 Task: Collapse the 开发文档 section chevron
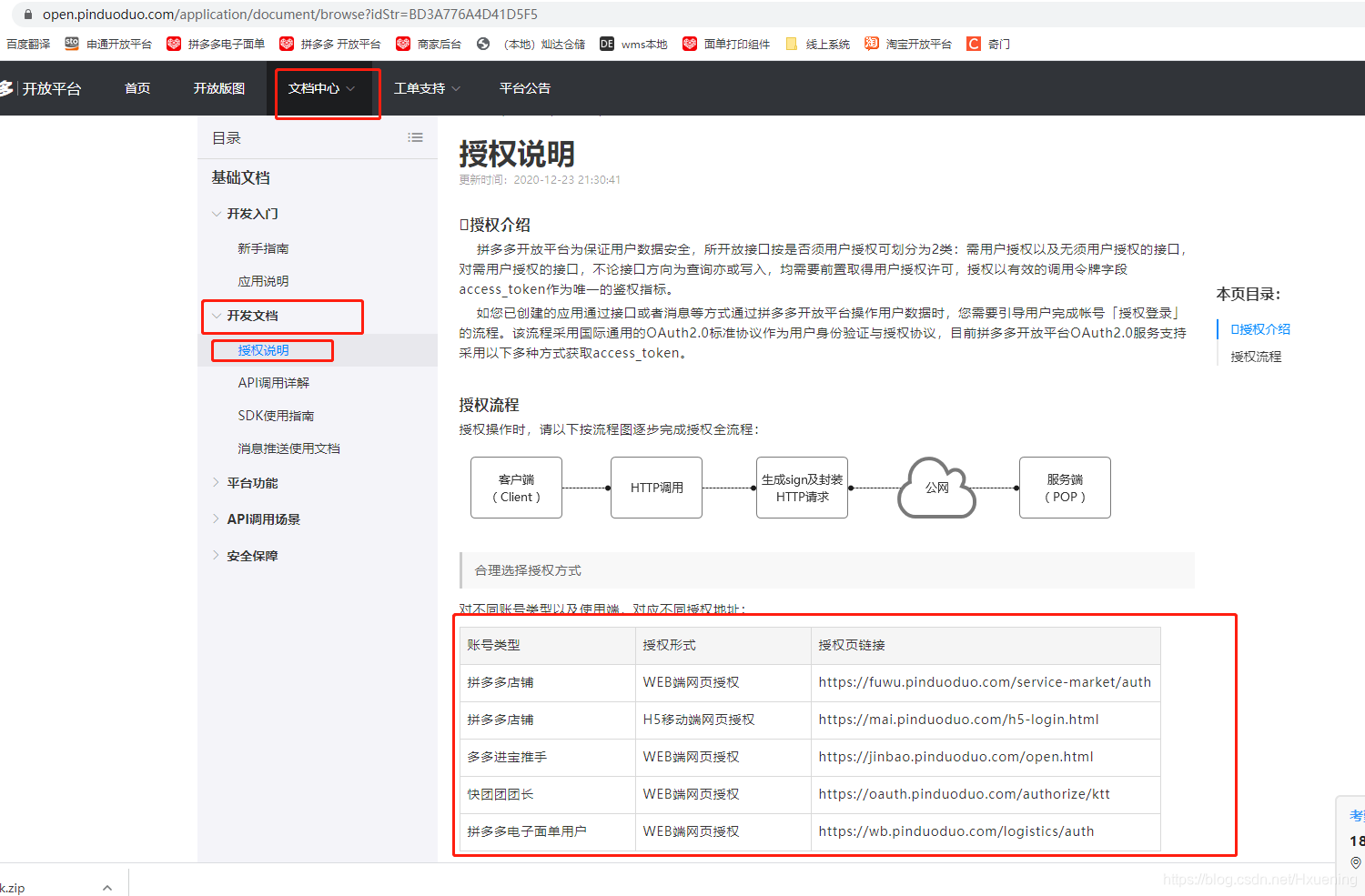tap(217, 316)
